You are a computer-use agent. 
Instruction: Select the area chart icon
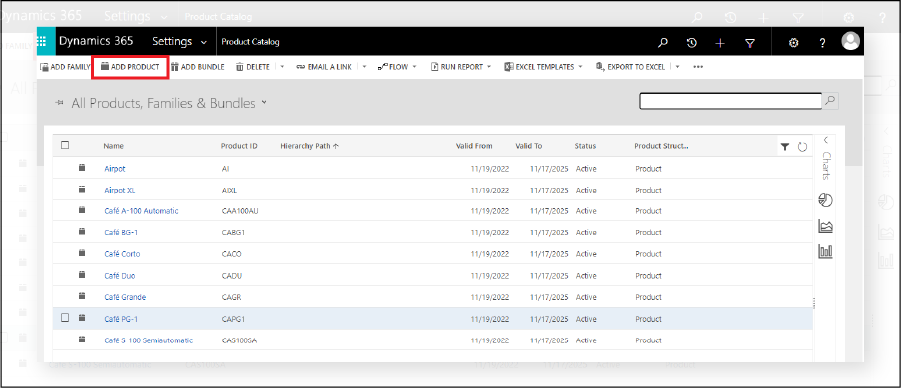pos(825,226)
